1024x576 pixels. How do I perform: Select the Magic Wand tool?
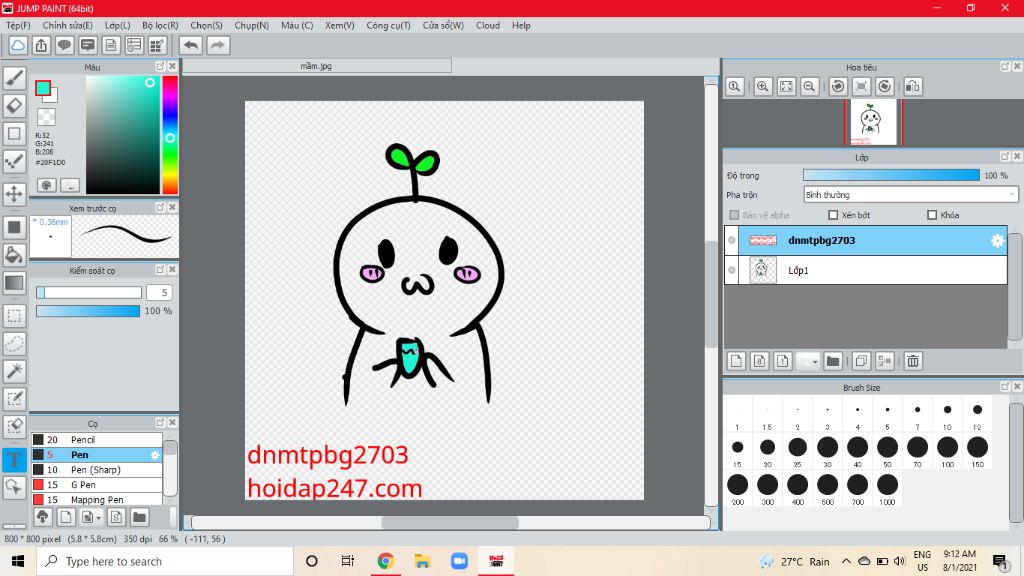[14, 372]
